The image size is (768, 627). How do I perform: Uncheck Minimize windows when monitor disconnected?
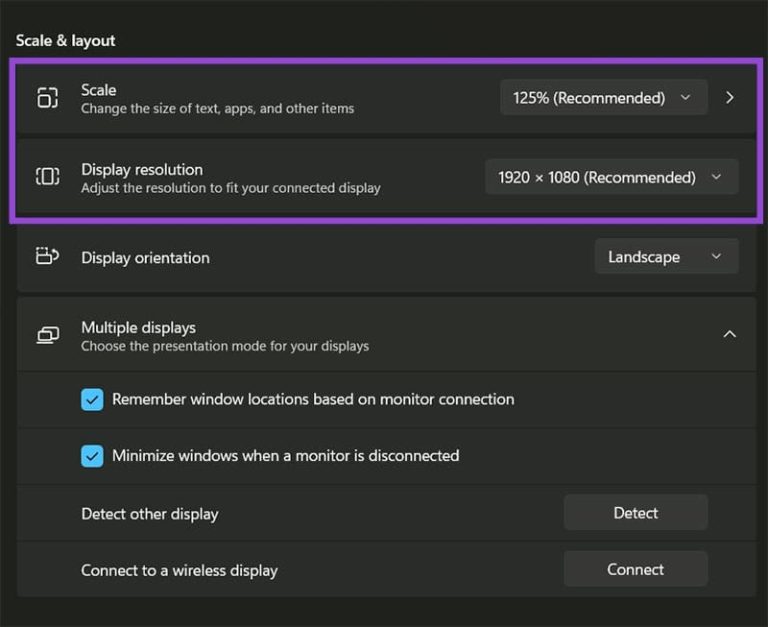(x=92, y=456)
